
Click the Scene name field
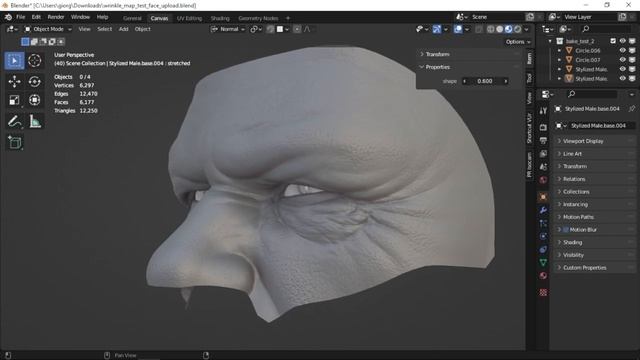click(496, 17)
